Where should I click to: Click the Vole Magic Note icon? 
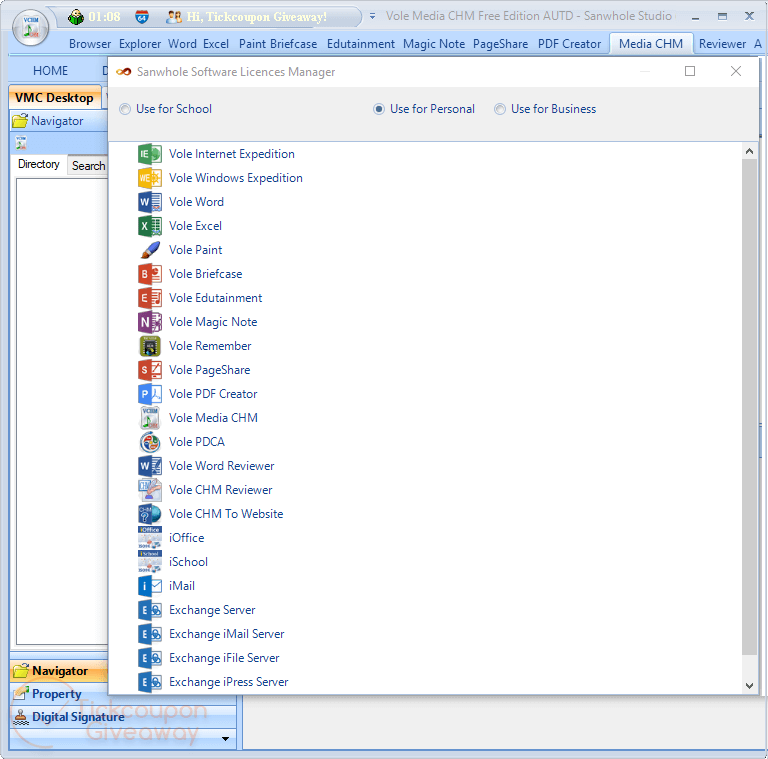click(x=150, y=322)
